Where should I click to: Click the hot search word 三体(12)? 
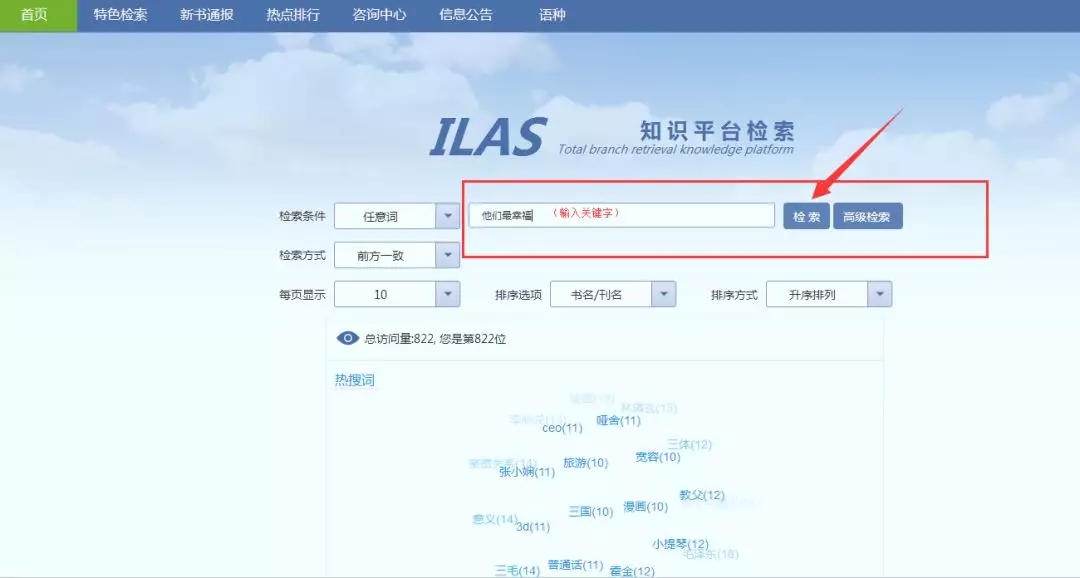point(689,444)
